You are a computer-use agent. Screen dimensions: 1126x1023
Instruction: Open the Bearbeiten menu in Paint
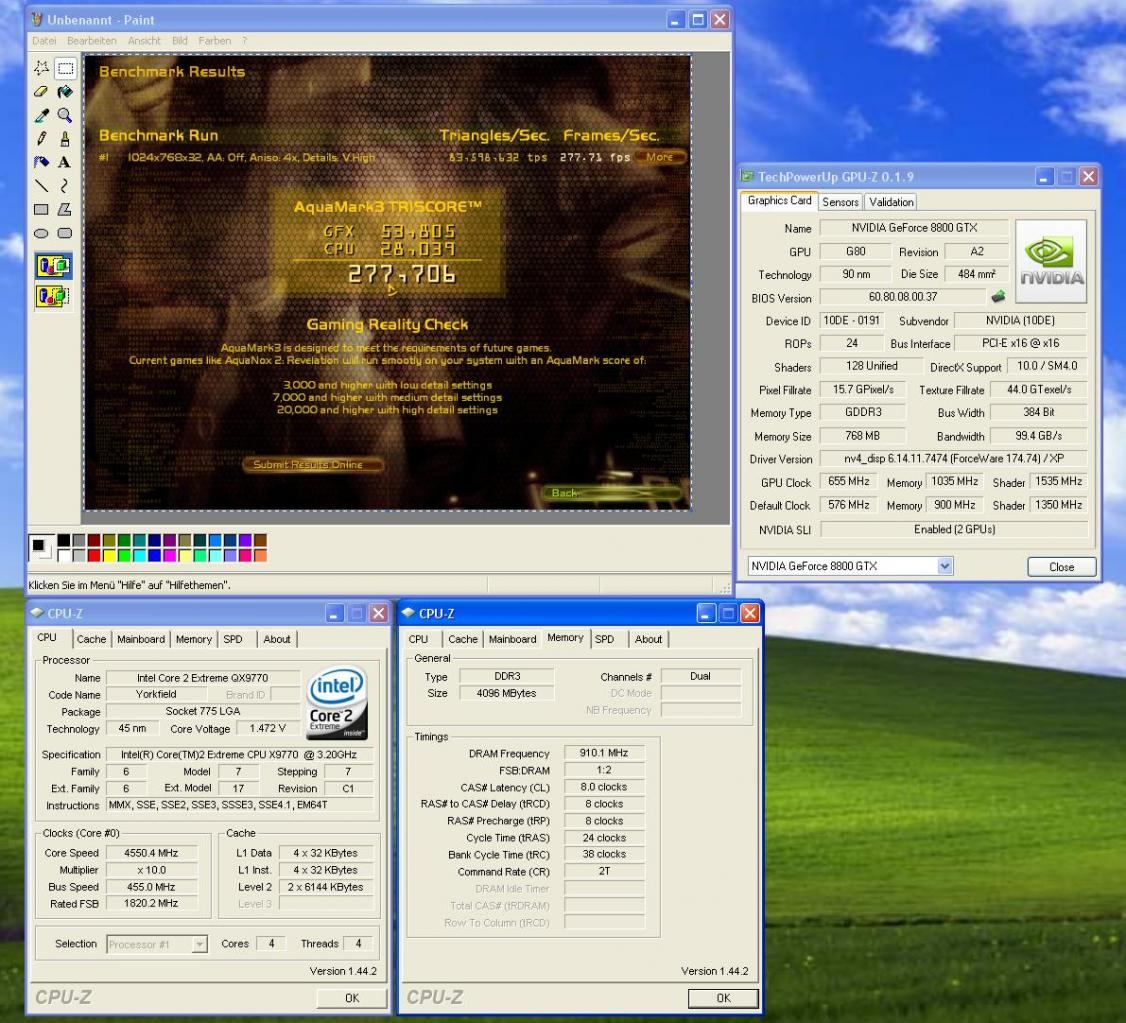[x=92, y=41]
